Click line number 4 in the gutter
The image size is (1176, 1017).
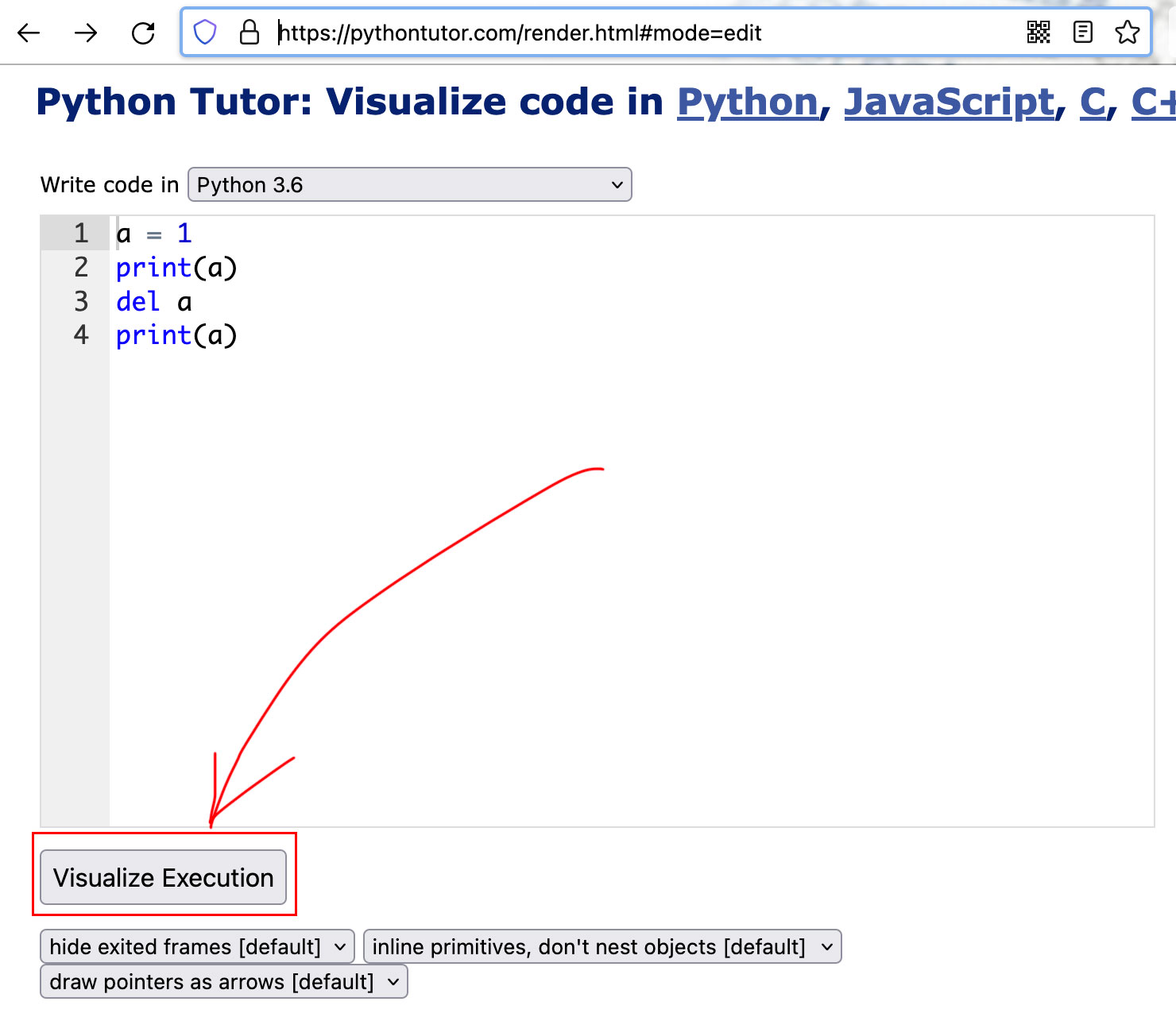(81, 335)
